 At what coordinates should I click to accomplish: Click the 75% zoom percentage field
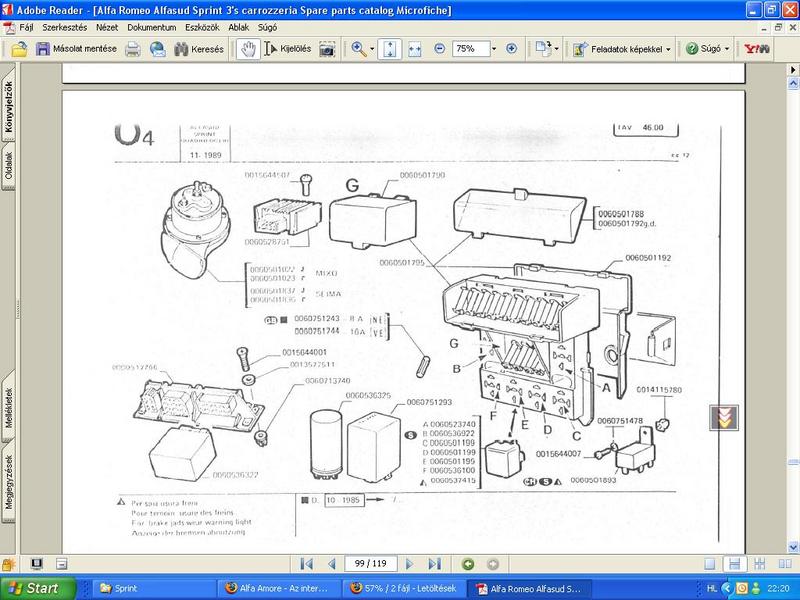tap(471, 49)
